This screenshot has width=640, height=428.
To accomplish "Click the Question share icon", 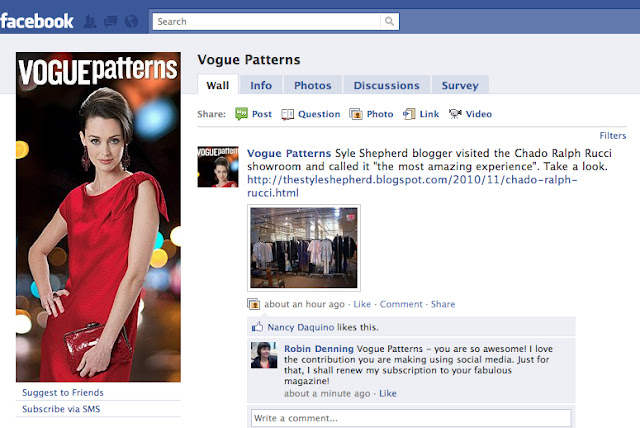I will (287, 114).
